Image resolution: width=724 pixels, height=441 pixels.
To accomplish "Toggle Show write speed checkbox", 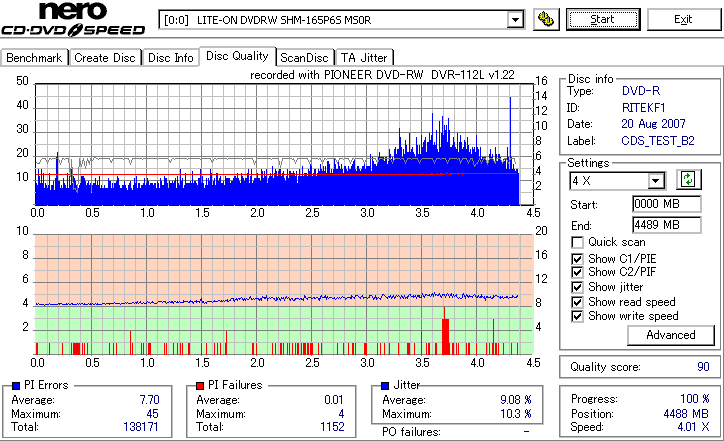I will pyautogui.click(x=577, y=316).
